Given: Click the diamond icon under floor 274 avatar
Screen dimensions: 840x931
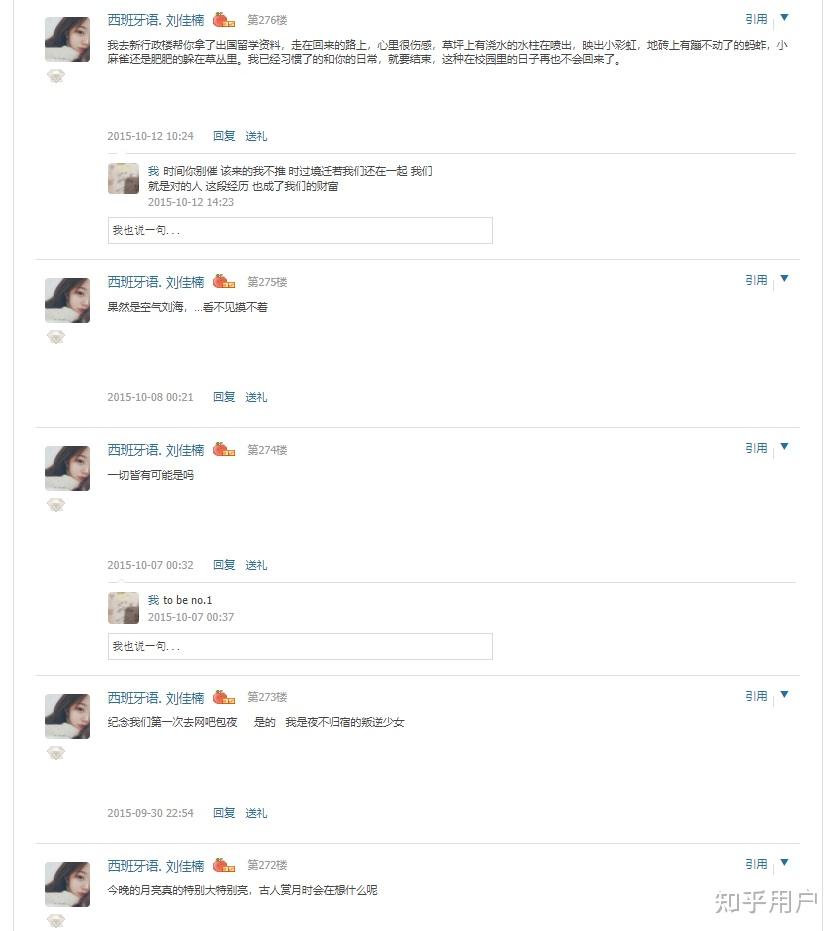Looking at the screenshot, I should click(56, 505).
